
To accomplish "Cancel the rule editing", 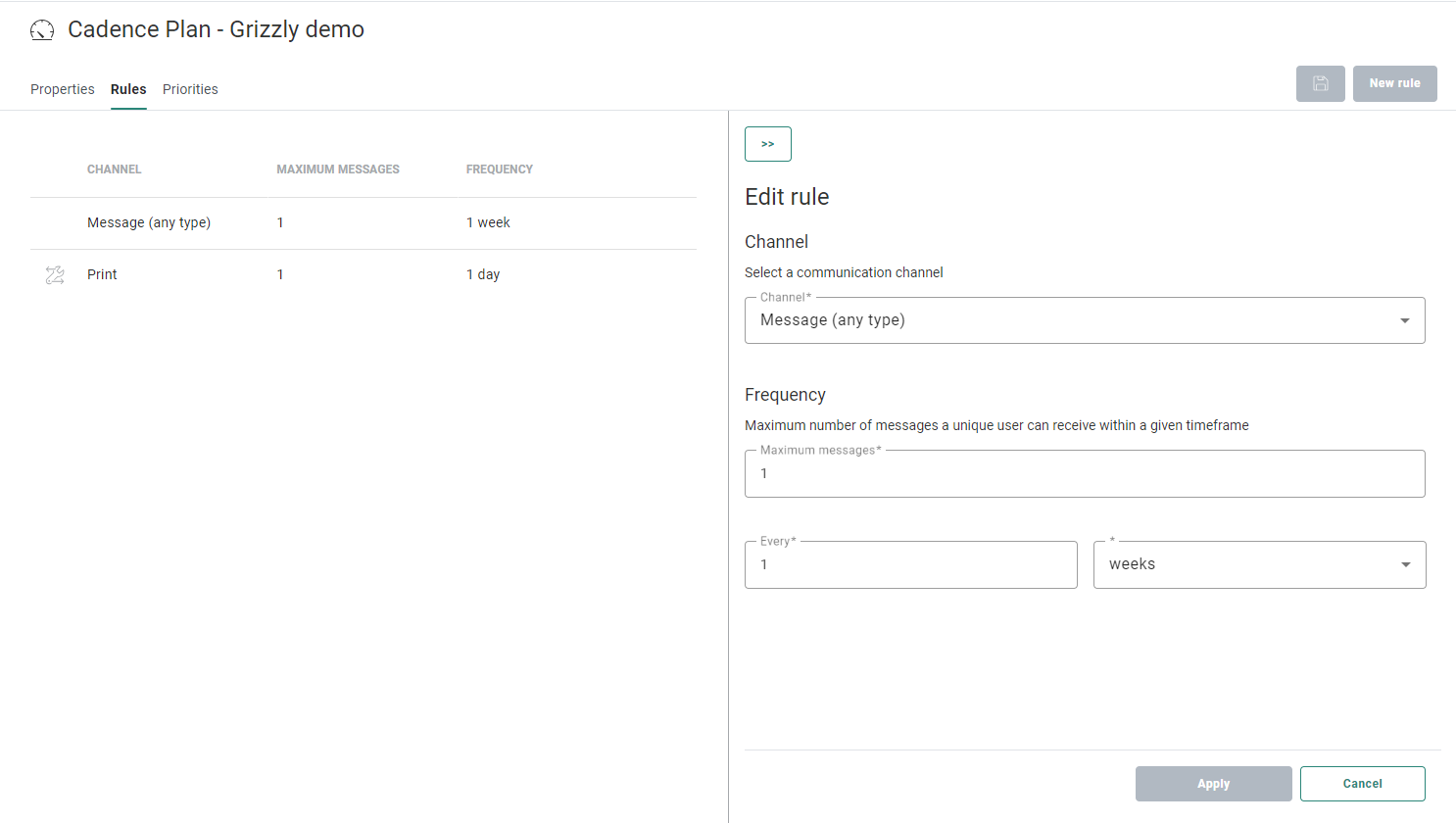I will coord(1362,784).
